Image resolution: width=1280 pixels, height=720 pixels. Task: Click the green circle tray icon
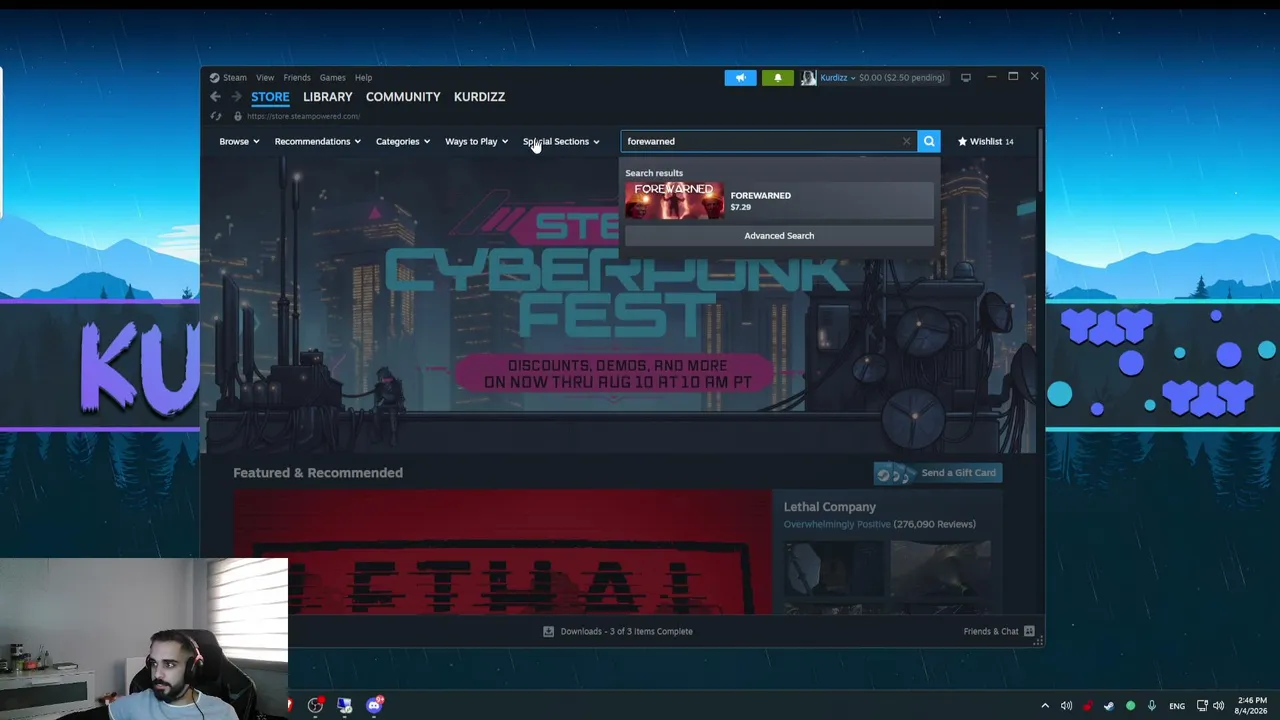[x=1130, y=706]
